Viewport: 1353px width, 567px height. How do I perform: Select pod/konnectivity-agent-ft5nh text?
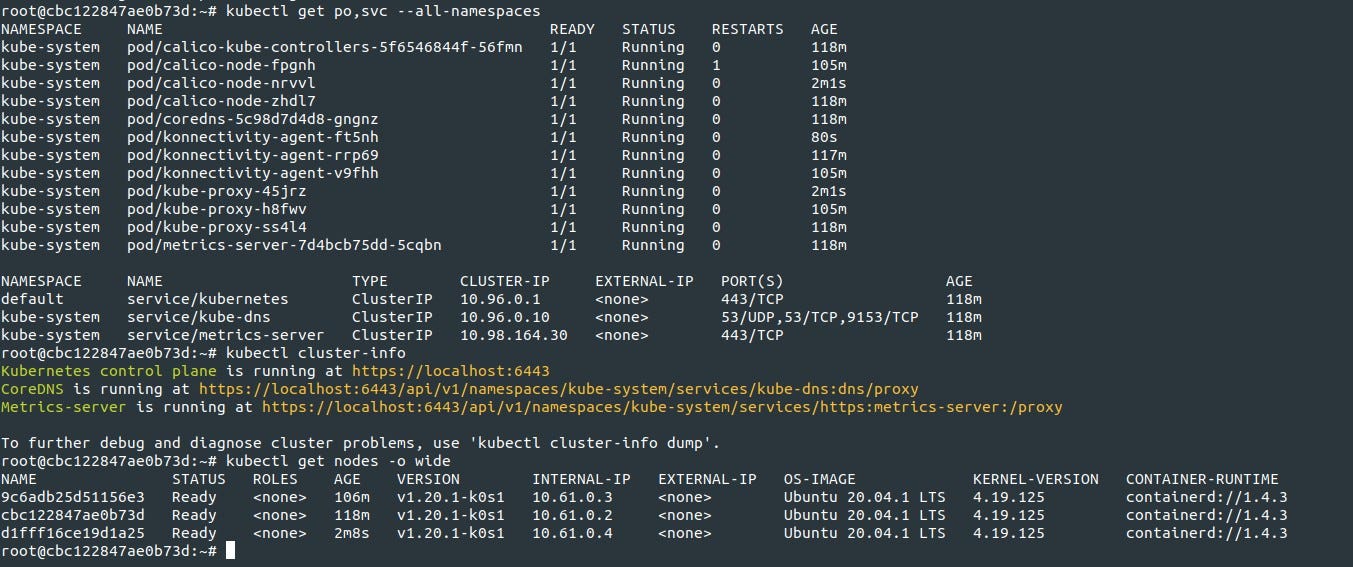click(253, 137)
